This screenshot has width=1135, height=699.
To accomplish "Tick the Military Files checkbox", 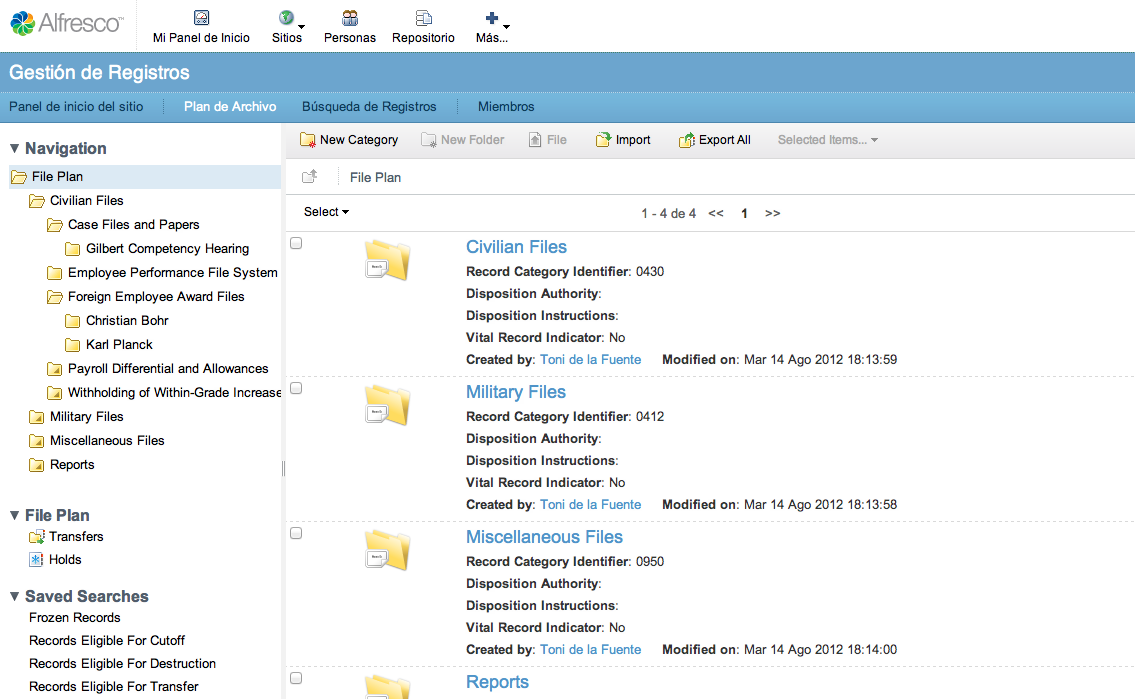I will (296, 388).
